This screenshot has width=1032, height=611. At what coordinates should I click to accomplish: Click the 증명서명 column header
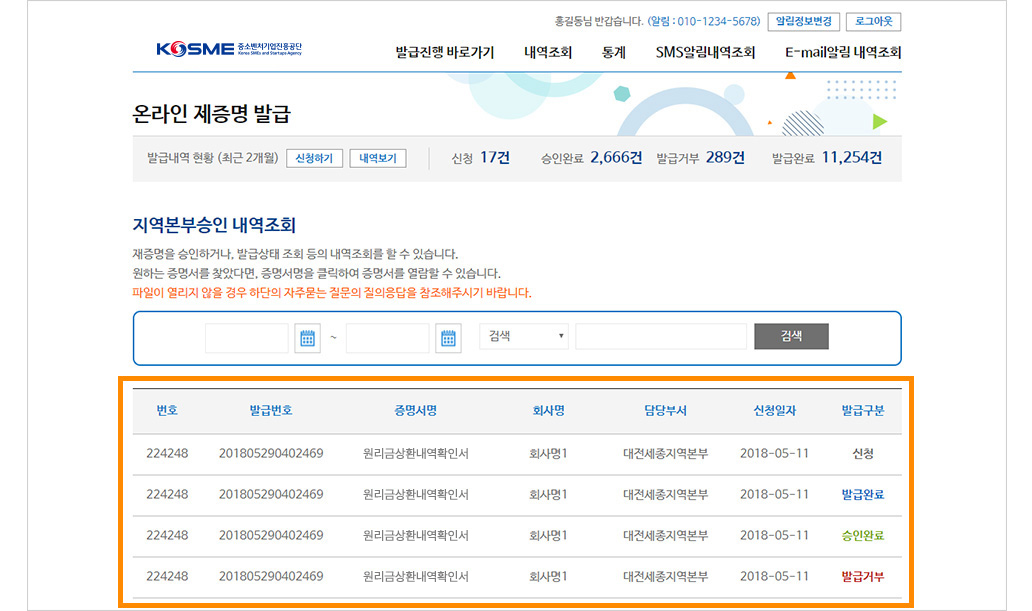tap(415, 410)
